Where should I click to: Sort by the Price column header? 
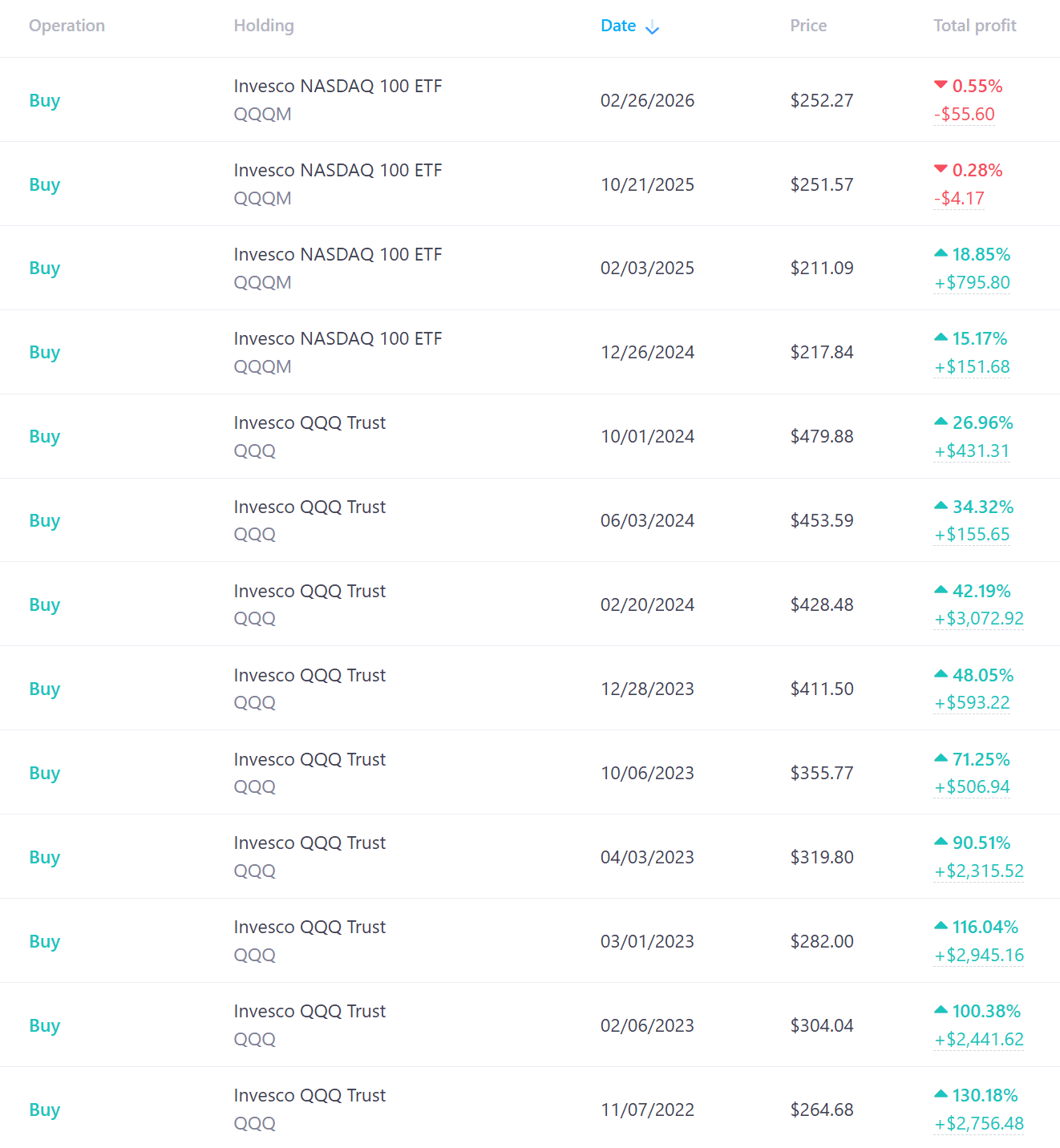coord(808,26)
